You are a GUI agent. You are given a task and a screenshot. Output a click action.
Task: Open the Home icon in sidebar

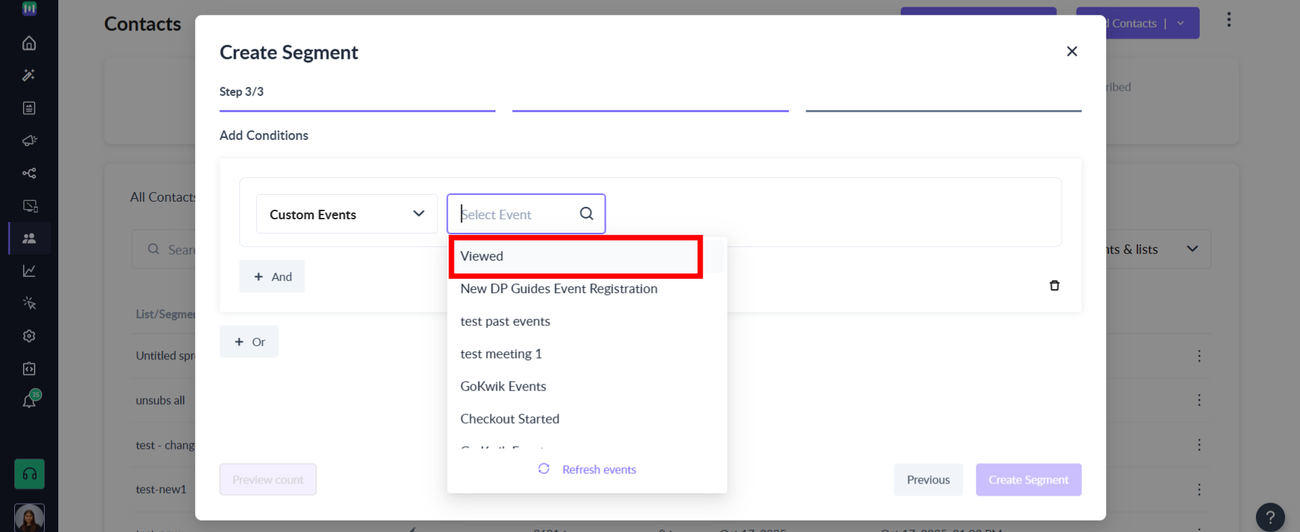(29, 43)
